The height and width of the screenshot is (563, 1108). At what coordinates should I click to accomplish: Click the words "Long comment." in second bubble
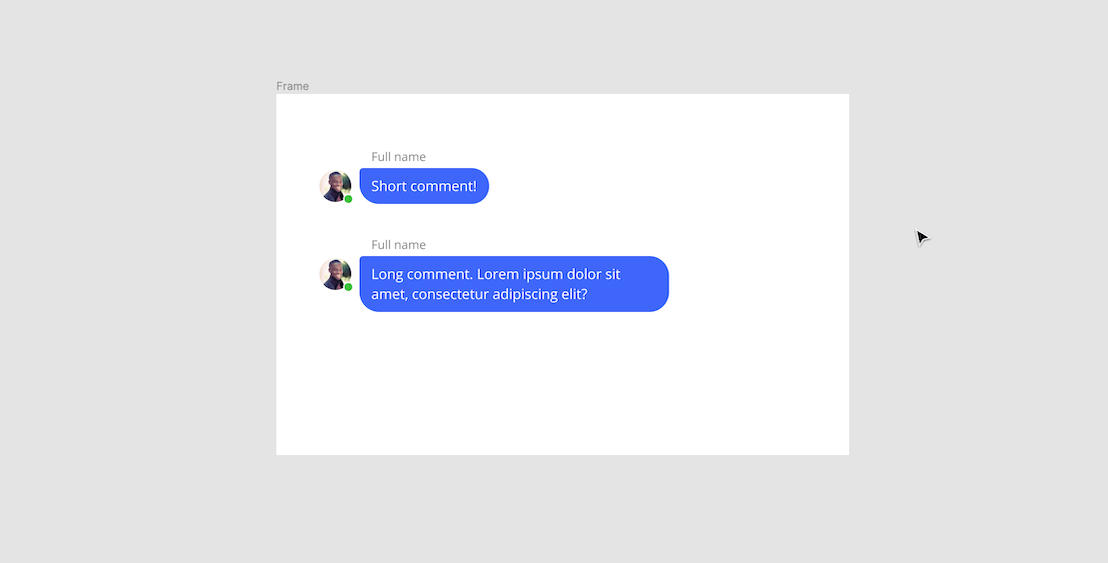[422, 274]
